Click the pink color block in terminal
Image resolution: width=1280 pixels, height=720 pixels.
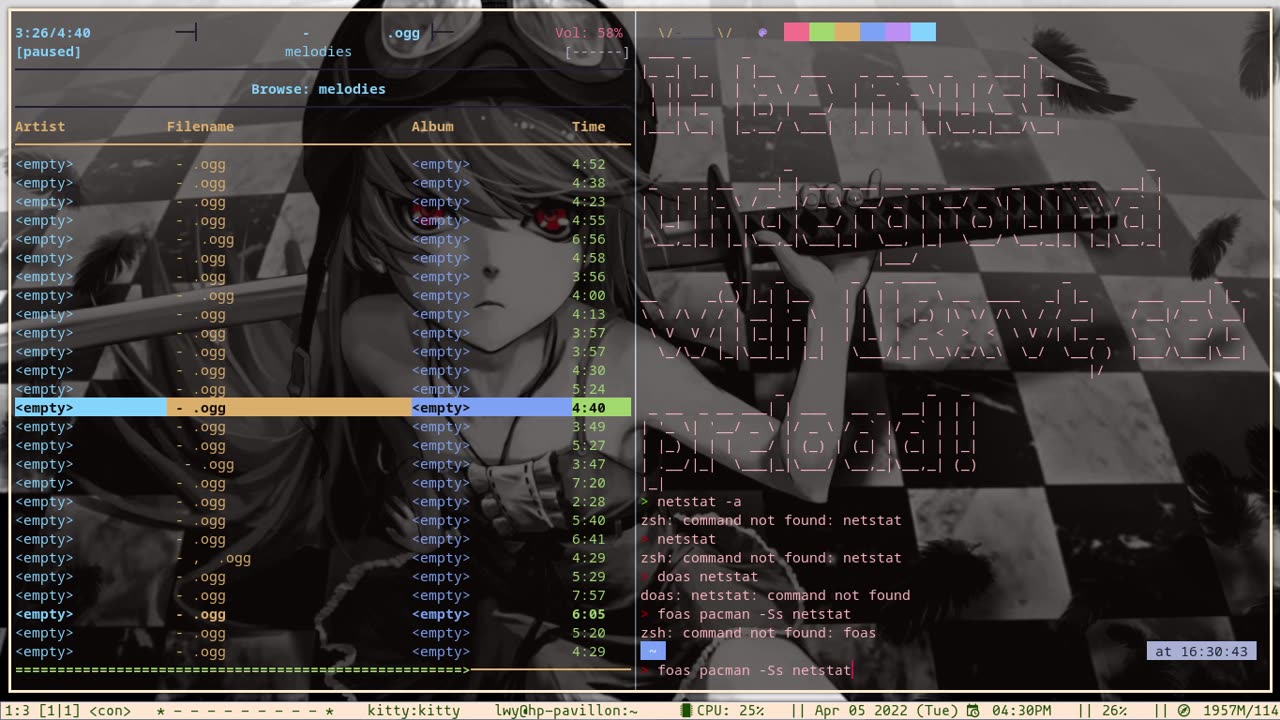pos(796,33)
